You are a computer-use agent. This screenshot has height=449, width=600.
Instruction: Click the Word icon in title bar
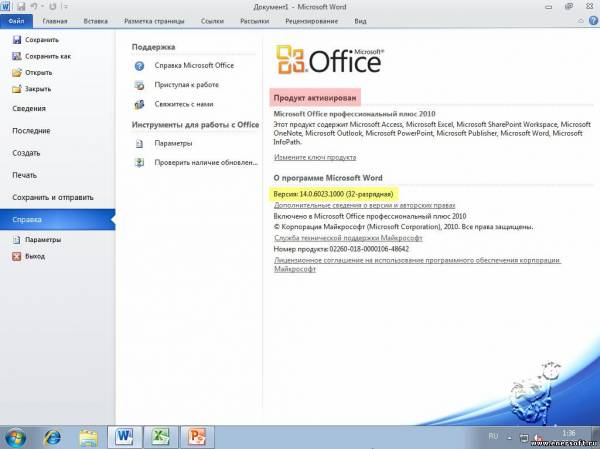(6, 7)
